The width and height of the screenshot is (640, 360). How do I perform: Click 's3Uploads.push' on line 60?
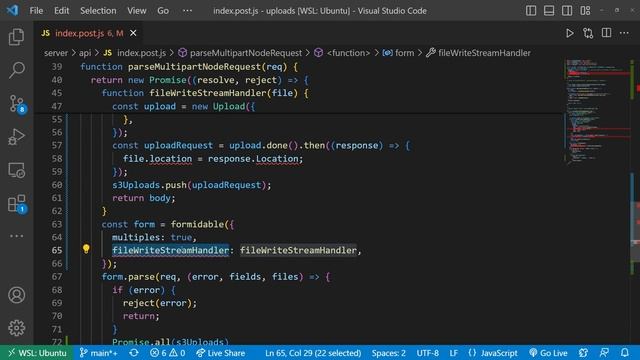149,185
